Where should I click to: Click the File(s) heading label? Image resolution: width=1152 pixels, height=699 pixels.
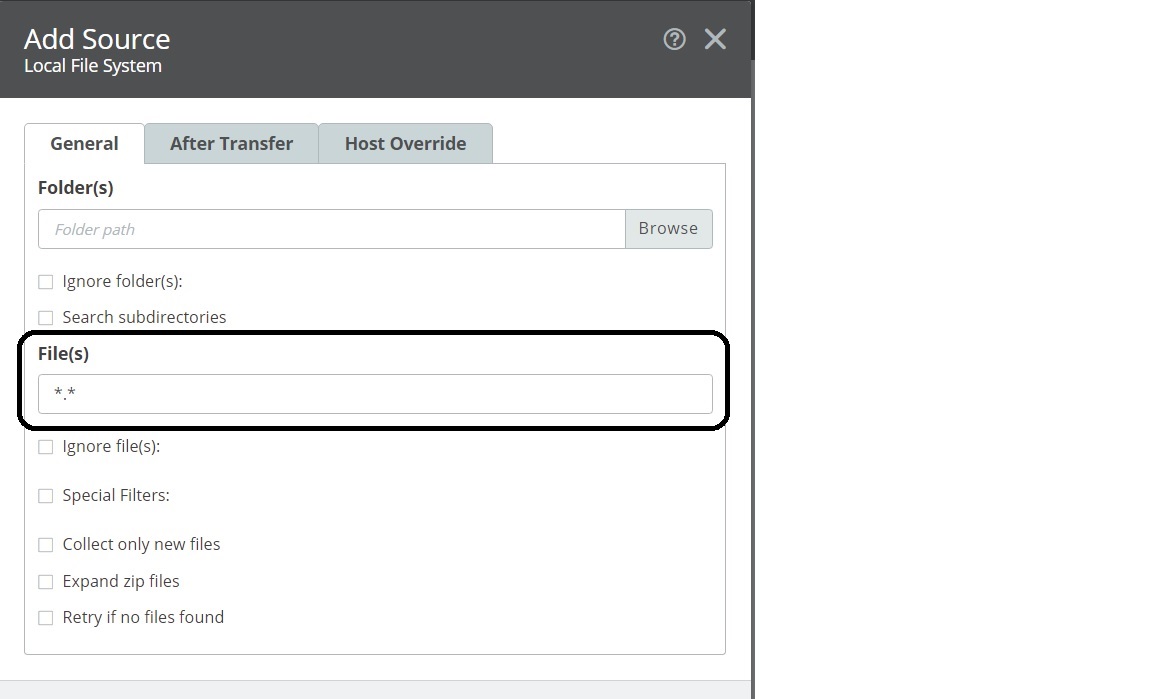[63, 354]
